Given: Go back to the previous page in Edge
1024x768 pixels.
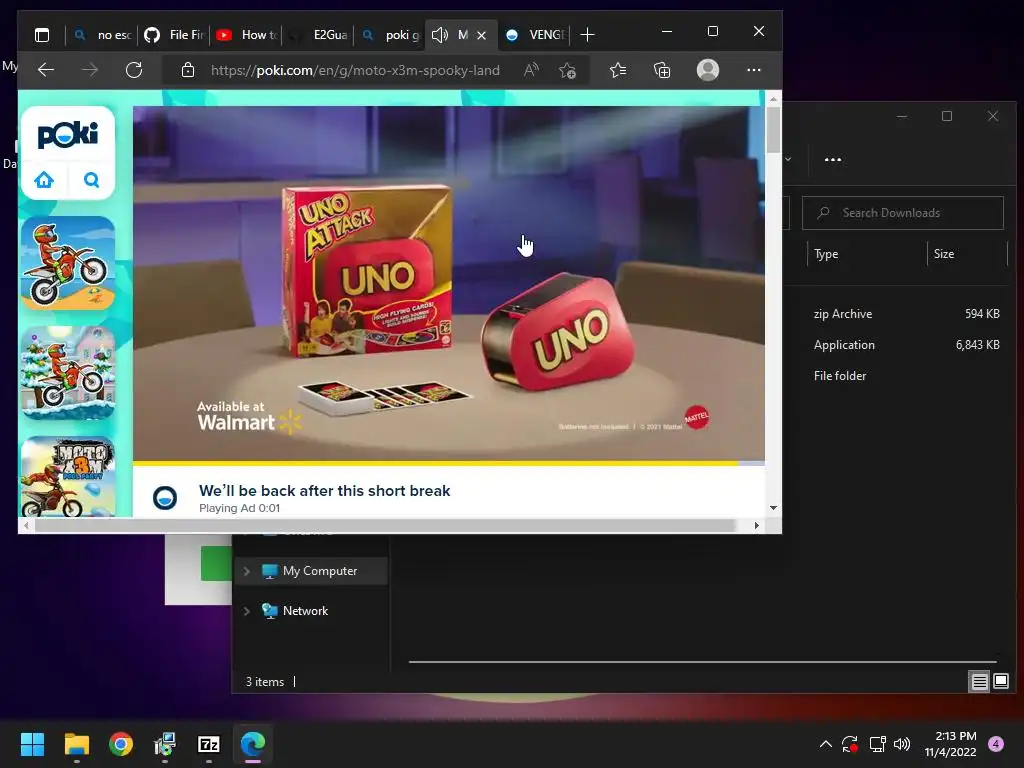Looking at the screenshot, I should [46, 70].
